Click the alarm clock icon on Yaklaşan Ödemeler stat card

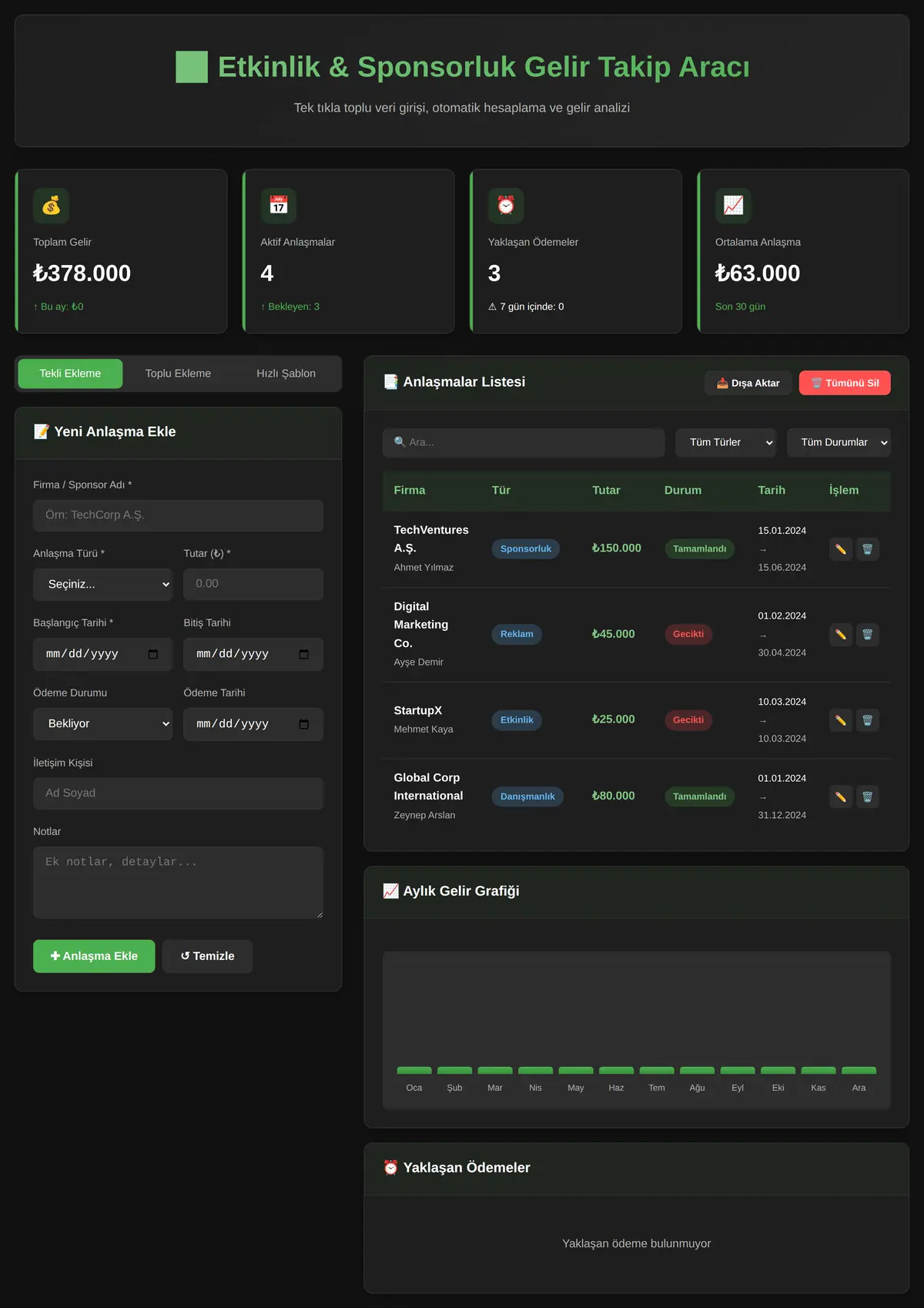coord(506,206)
